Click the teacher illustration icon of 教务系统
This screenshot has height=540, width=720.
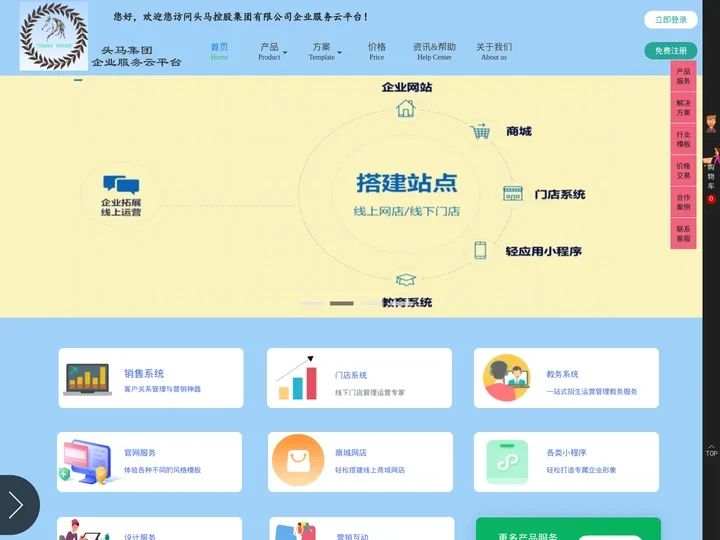coord(507,377)
